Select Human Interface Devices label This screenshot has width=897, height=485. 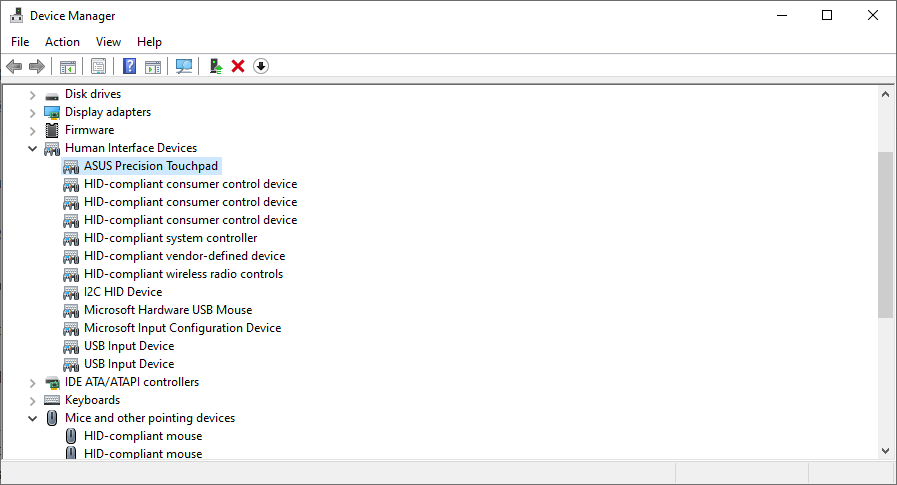tap(131, 148)
